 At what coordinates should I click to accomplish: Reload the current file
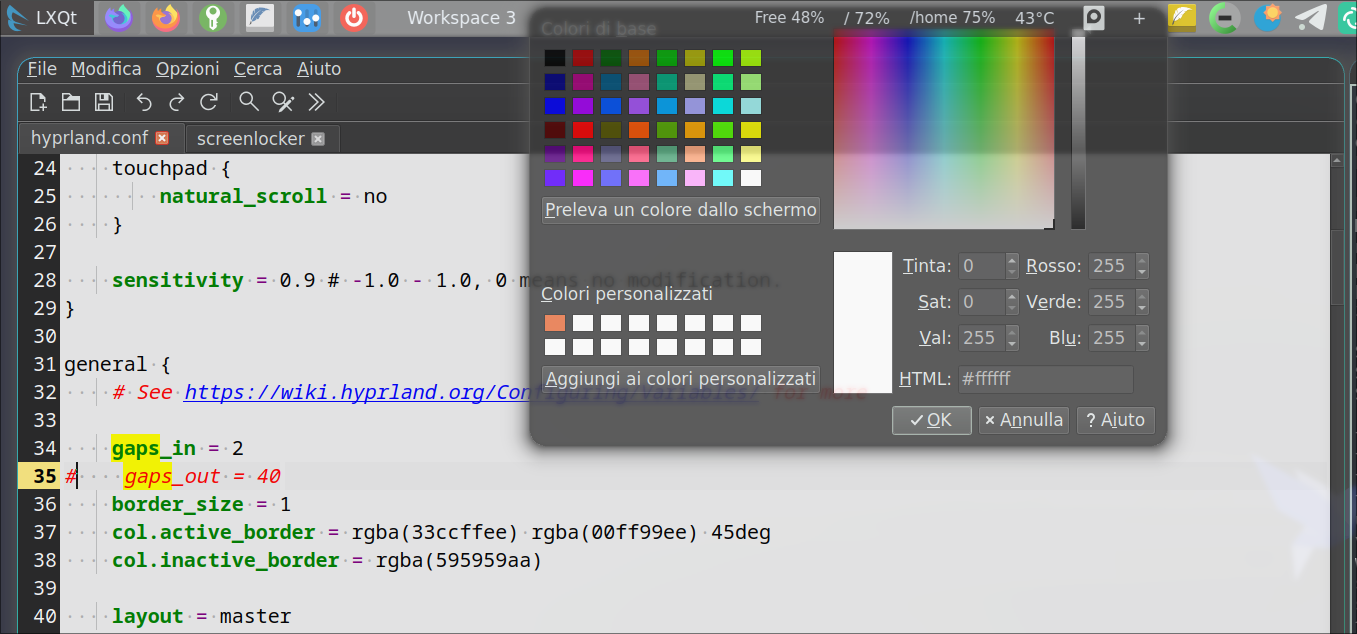coord(209,101)
